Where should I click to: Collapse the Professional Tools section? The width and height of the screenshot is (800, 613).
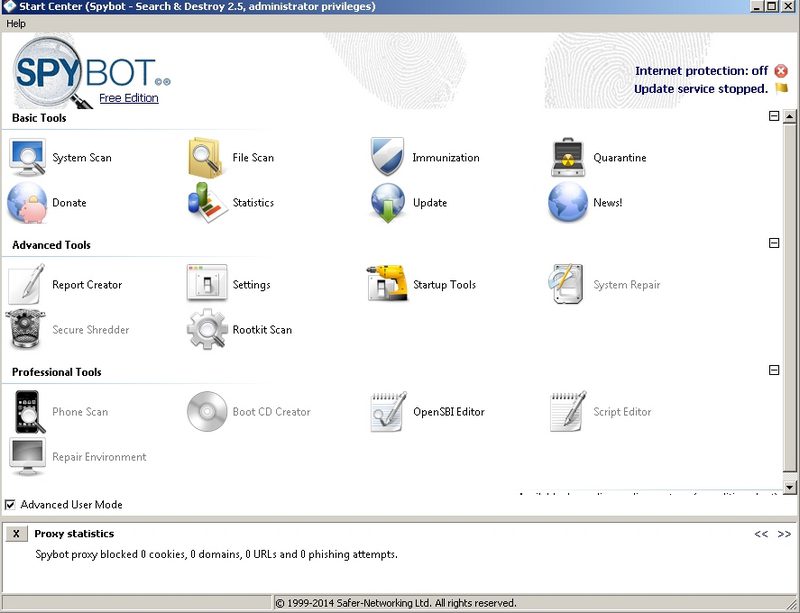(x=774, y=370)
